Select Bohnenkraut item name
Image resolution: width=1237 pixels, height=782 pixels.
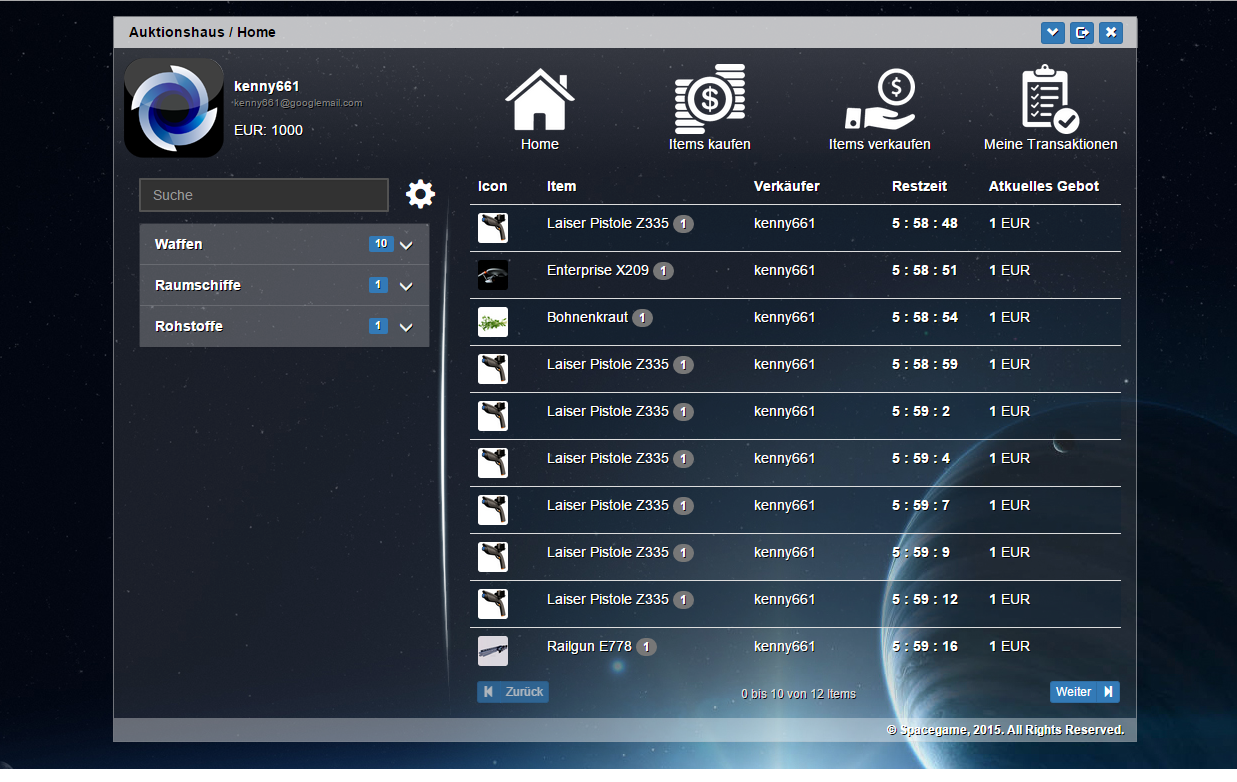(588, 317)
